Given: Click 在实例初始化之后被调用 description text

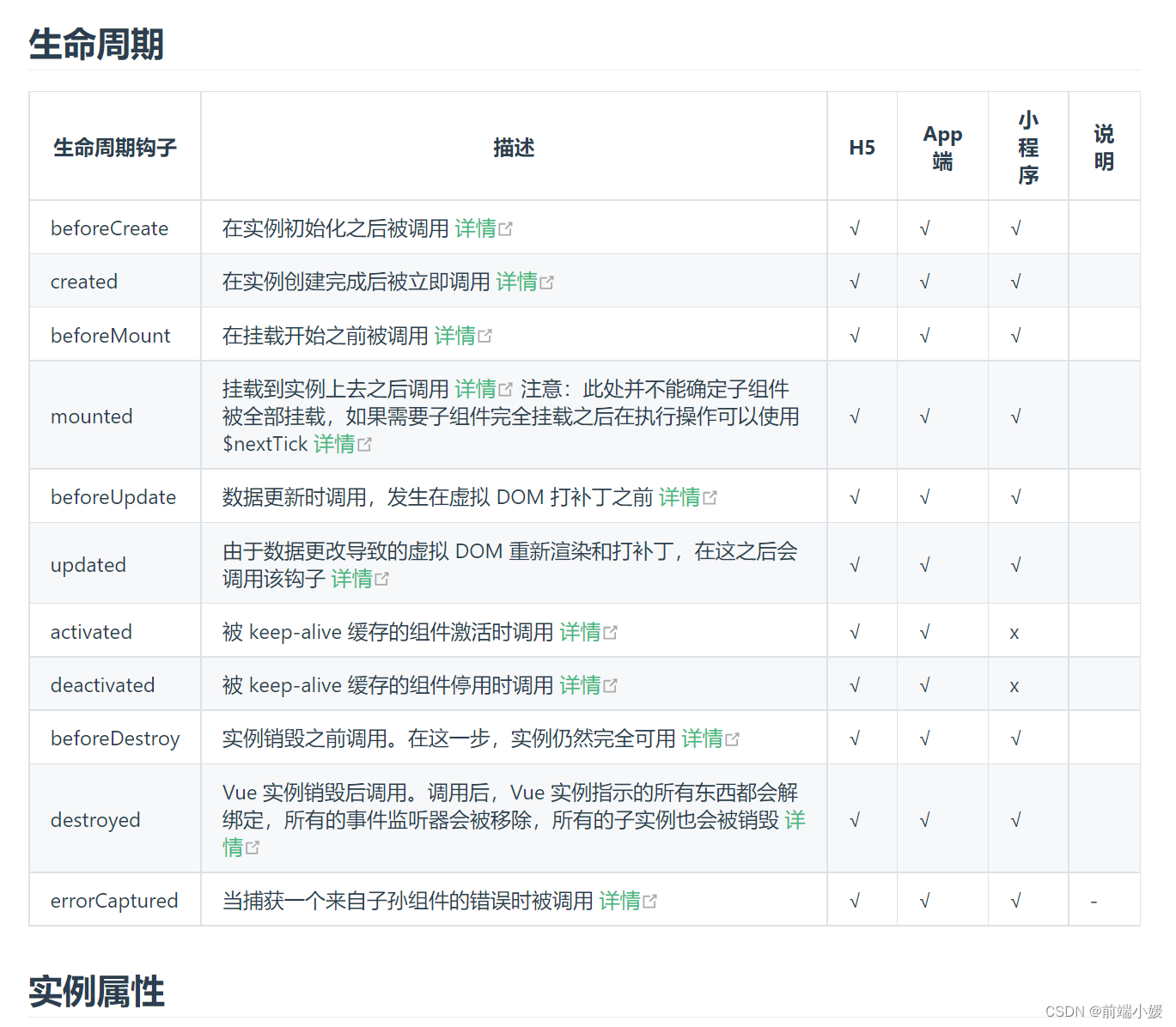Looking at the screenshot, I should [x=336, y=228].
